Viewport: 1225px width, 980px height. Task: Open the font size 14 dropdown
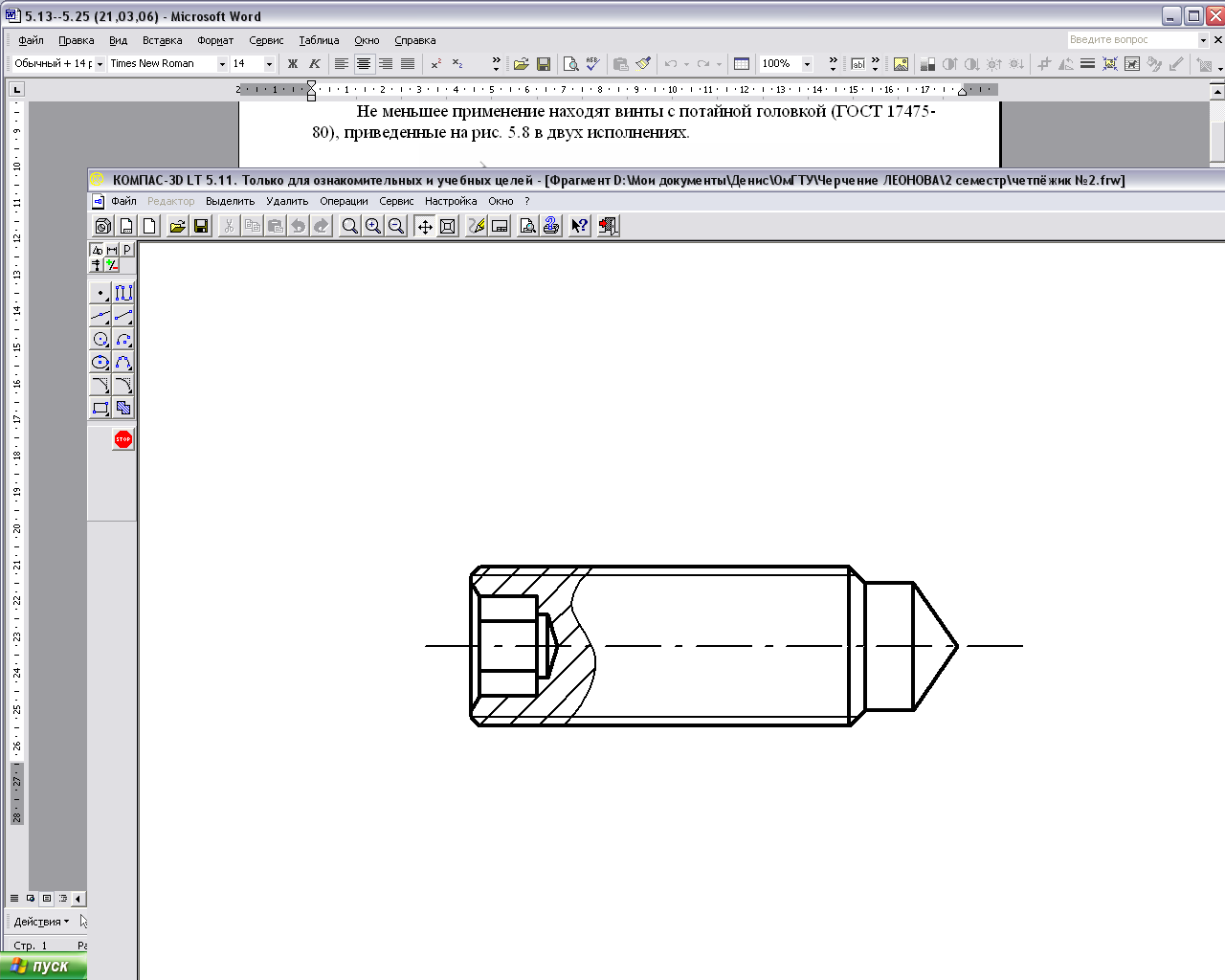pos(269,64)
